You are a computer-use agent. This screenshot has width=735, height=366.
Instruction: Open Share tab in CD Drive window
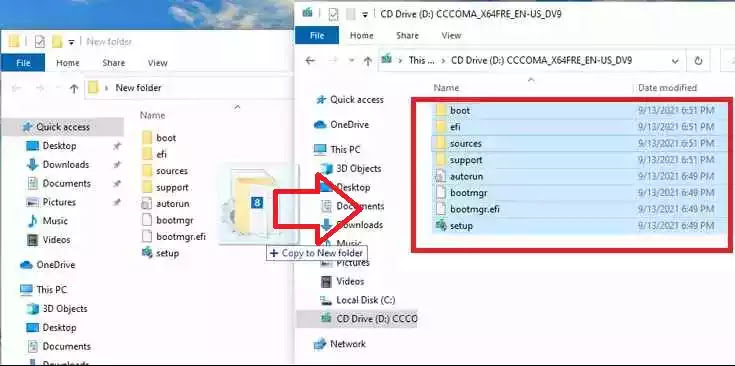click(407, 35)
